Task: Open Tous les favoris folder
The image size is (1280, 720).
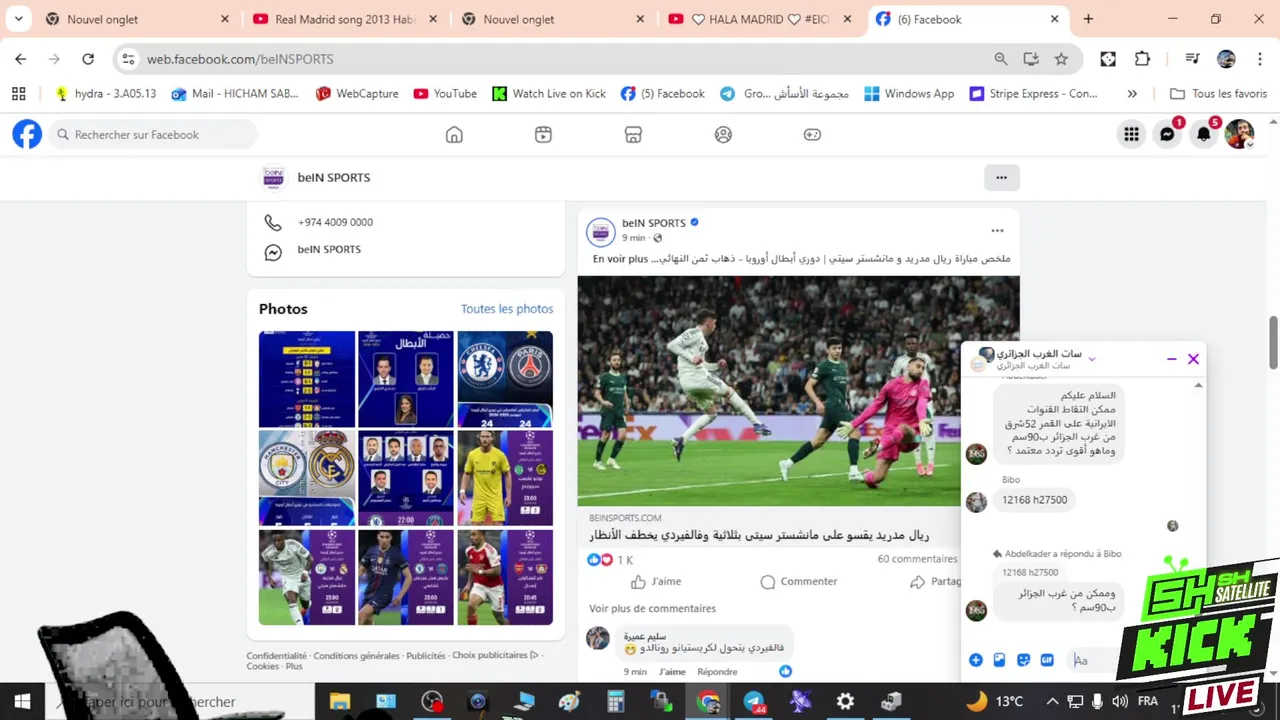Action: click(x=1218, y=94)
